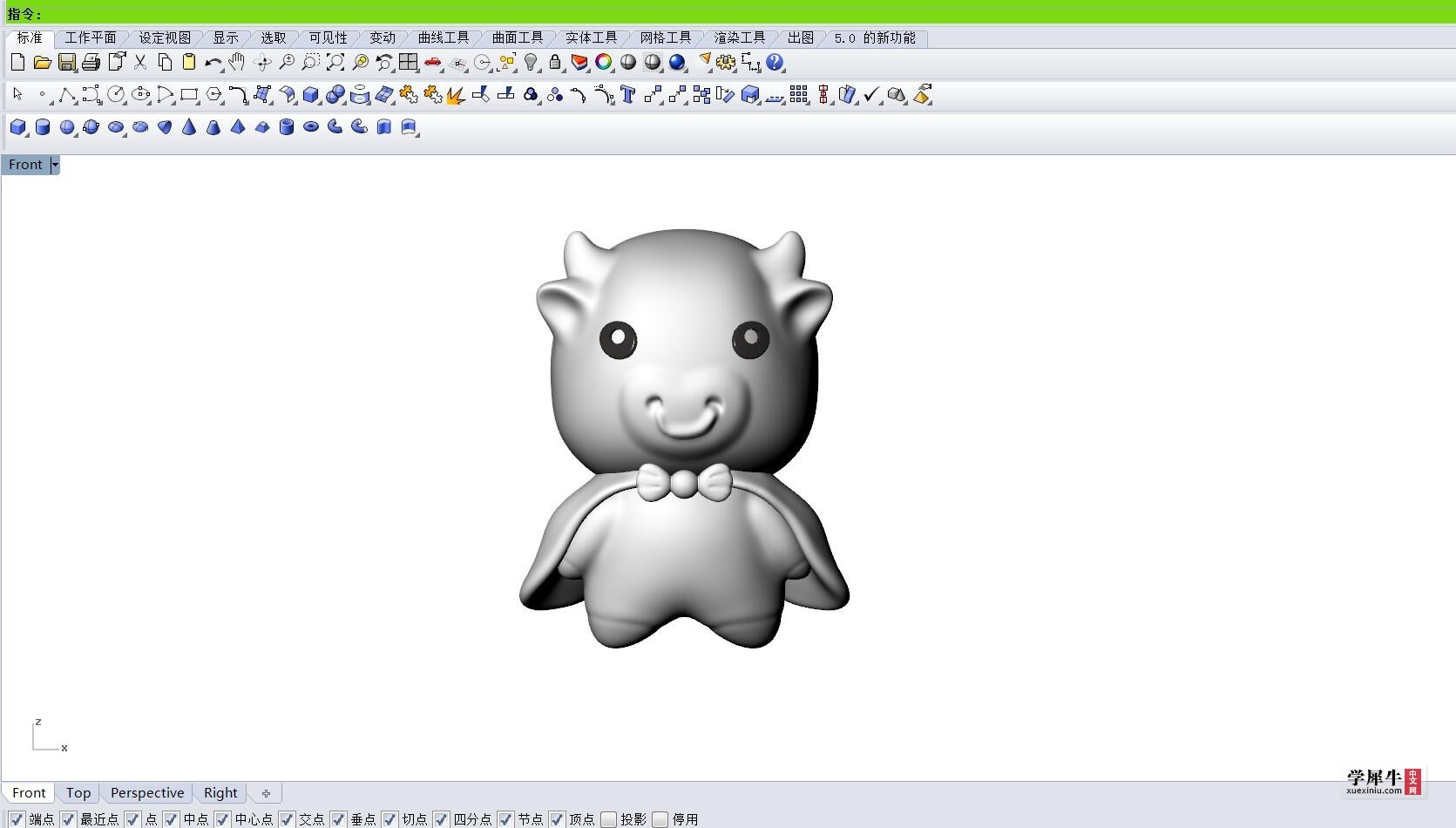The image size is (1456, 828).
Task: Open the color wheel material icon
Action: 604,62
